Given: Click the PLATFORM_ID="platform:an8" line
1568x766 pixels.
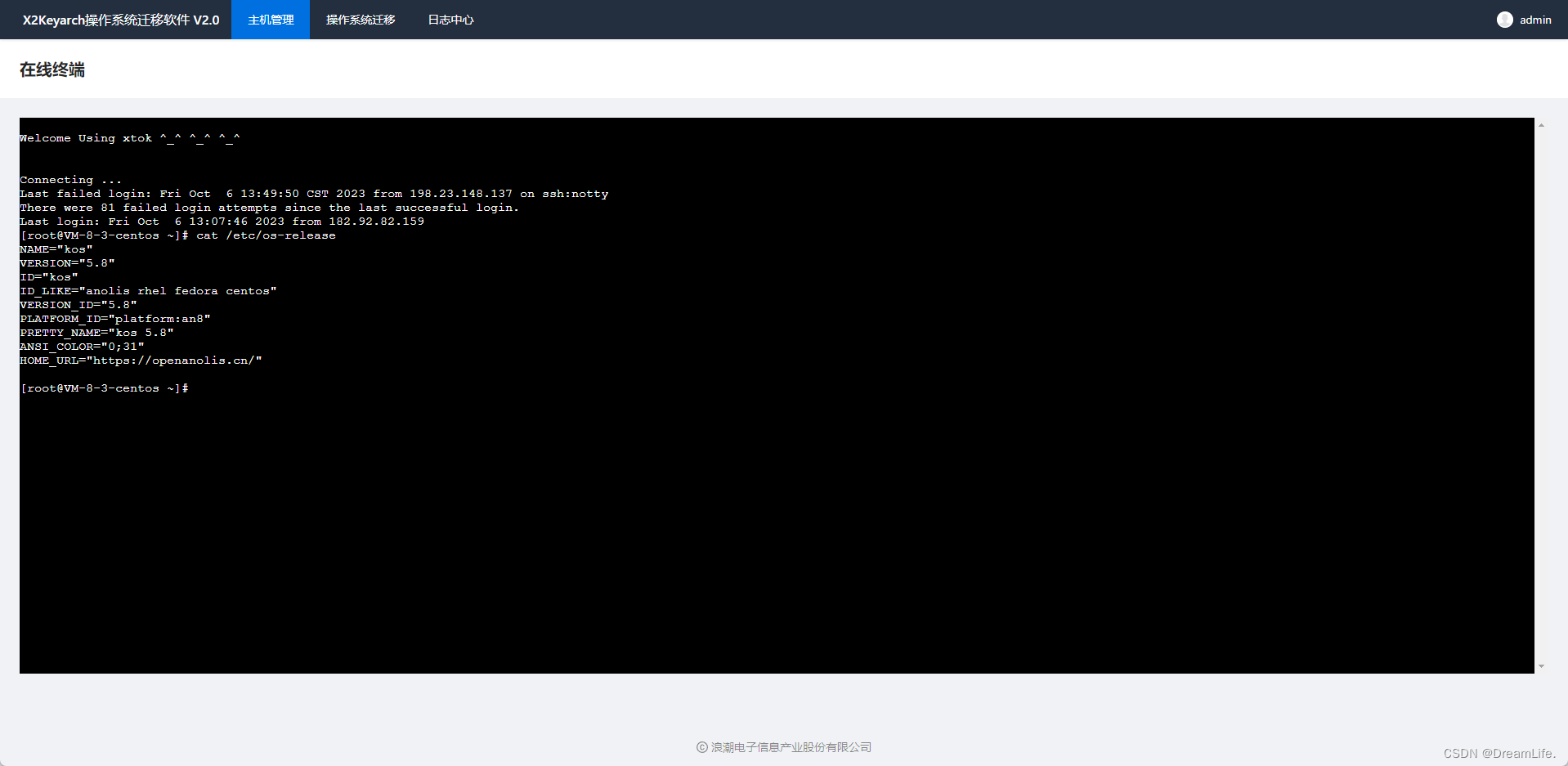Looking at the screenshot, I should 115,319.
